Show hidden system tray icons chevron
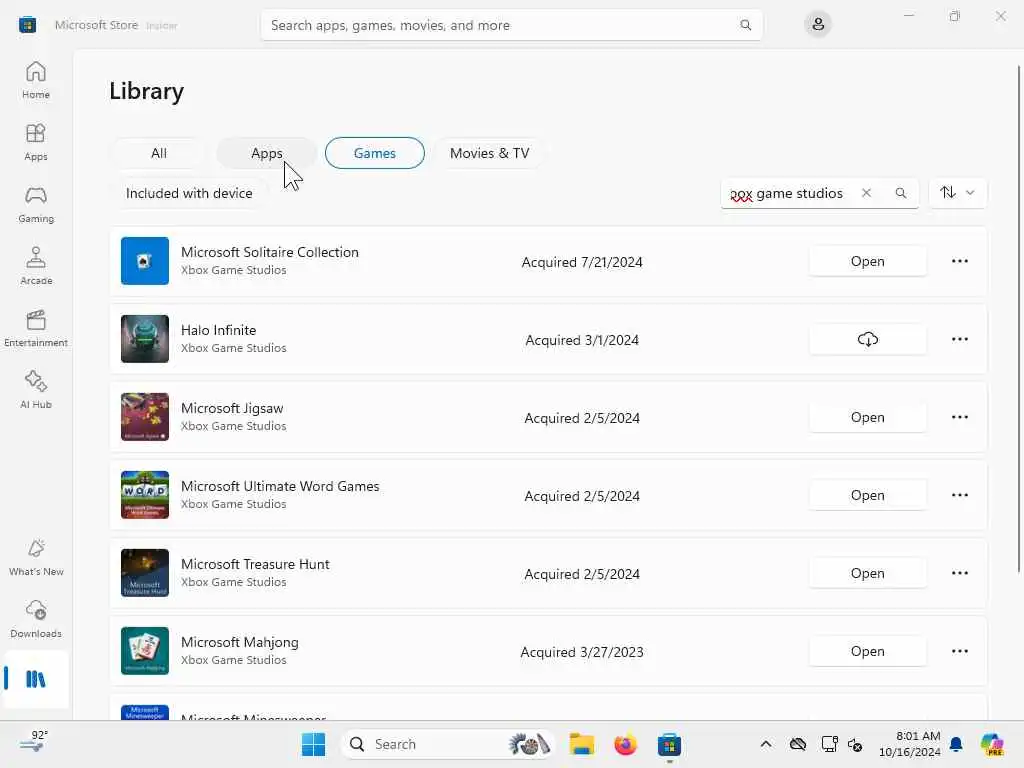 tap(766, 744)
